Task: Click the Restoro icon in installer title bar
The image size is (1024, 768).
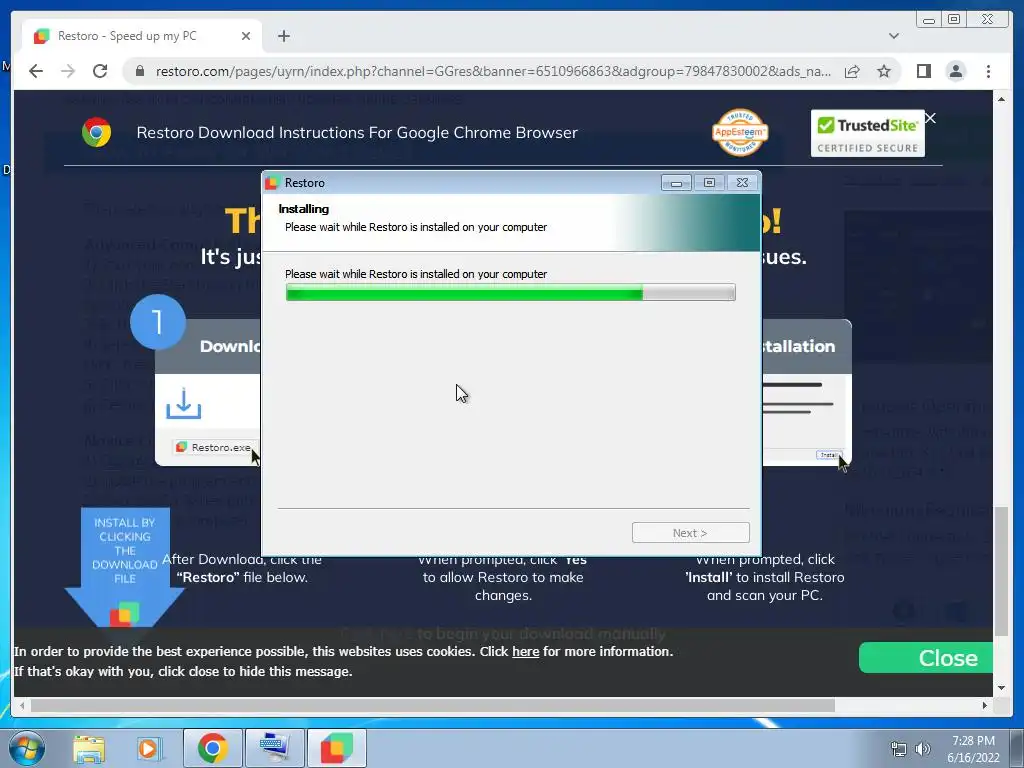Action: point(272,183)
